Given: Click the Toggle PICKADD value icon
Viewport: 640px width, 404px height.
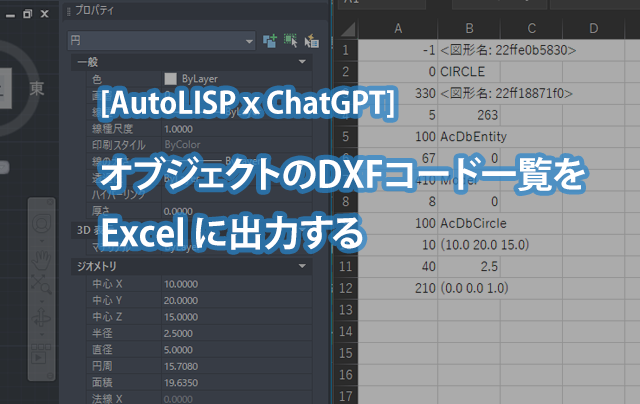Looking at the screenshot, I should 268,41.
